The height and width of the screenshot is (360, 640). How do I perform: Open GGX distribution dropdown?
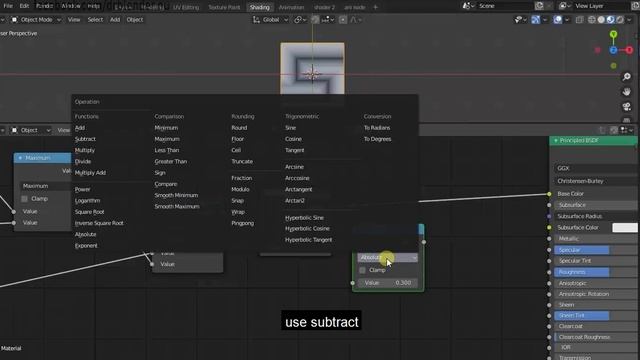pos(596,168)
